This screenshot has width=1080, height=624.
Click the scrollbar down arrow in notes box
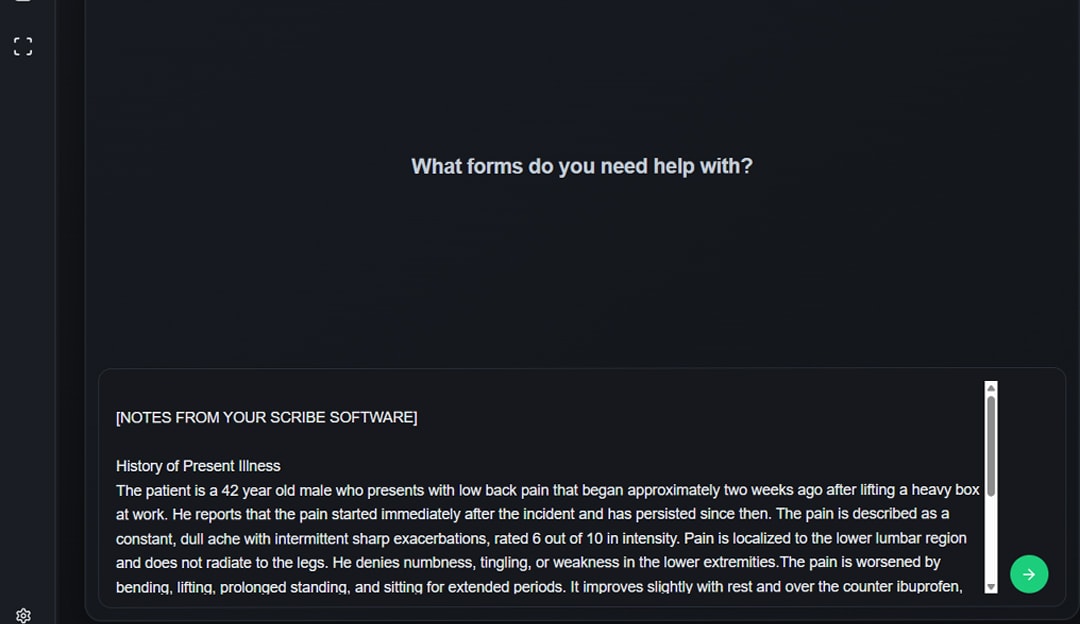tap(991, 587)
